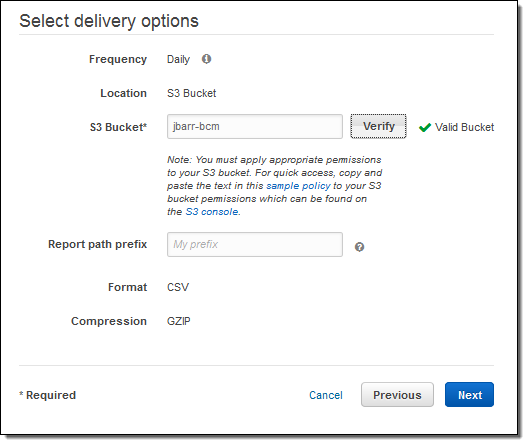Focus the S3 Bucket name field
Image resolution: width=528 pixels, height=445 pixels.
coord(255,127)
